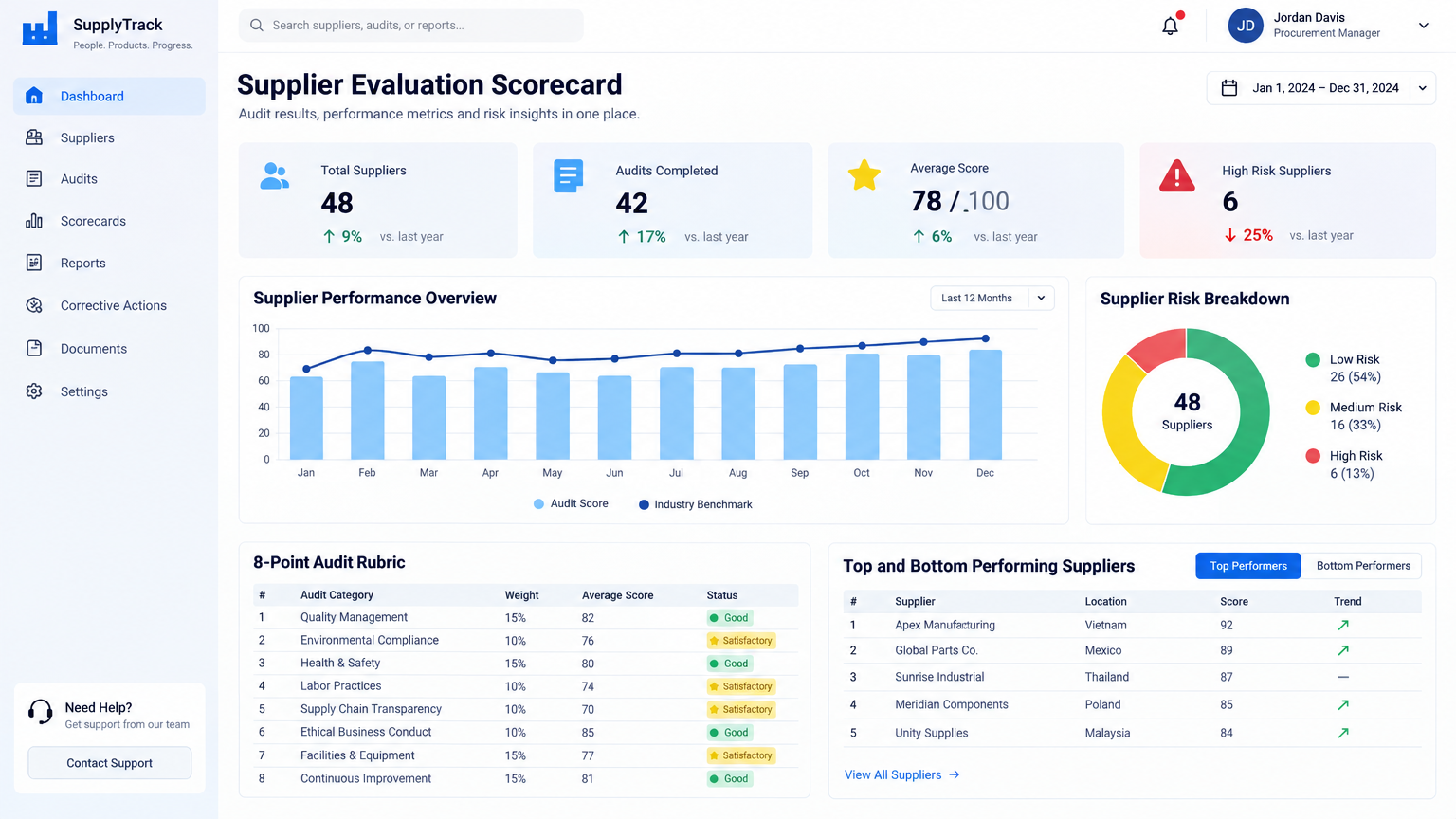Click the Scorecards bar chart icon
The image size is (1456, 819).
pyautogui.click(x=34, y=221)
